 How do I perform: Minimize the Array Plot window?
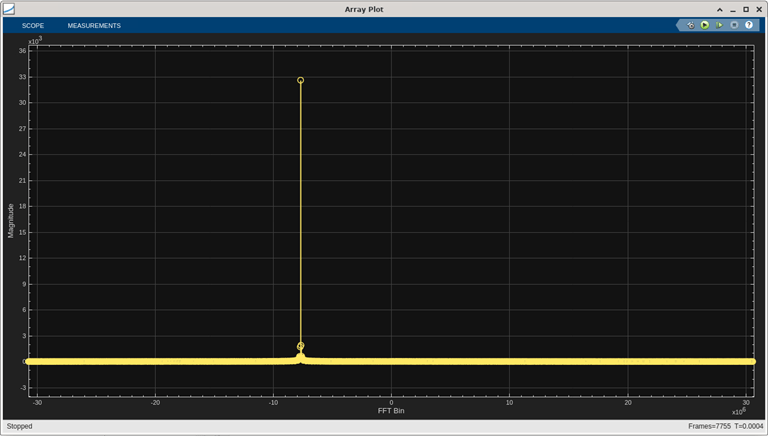(x=733, y=9)
